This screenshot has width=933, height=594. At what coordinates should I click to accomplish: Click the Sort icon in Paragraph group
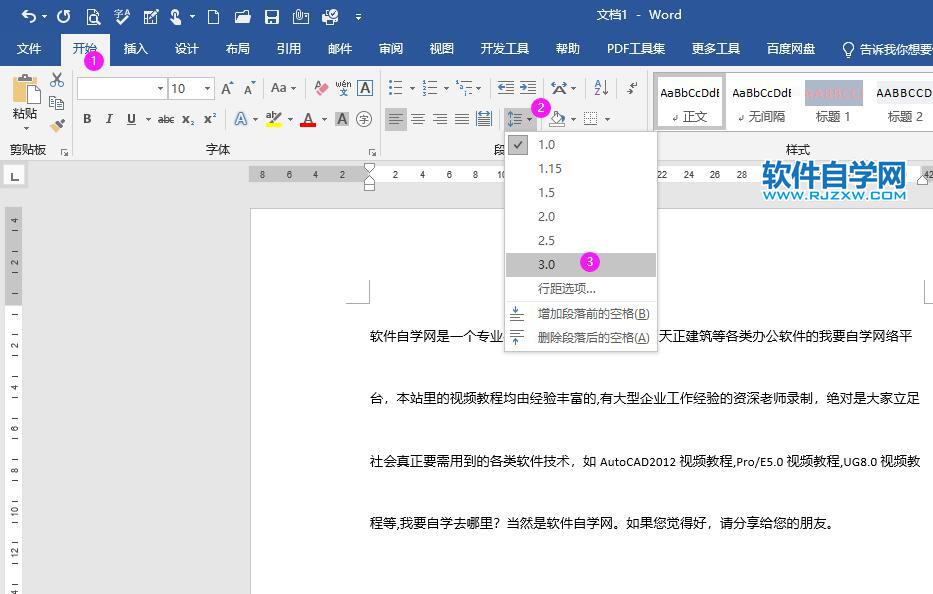click(x=600, y=88)
